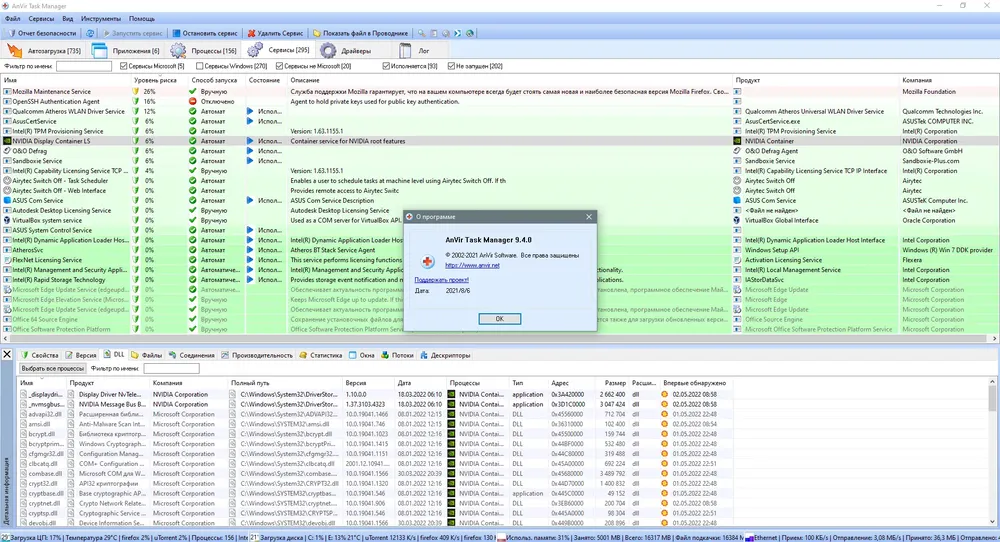The height and width of the screenshot is (542, 1000).
Task: Switch to the Соединения details tab
Action: coord(191,355)
